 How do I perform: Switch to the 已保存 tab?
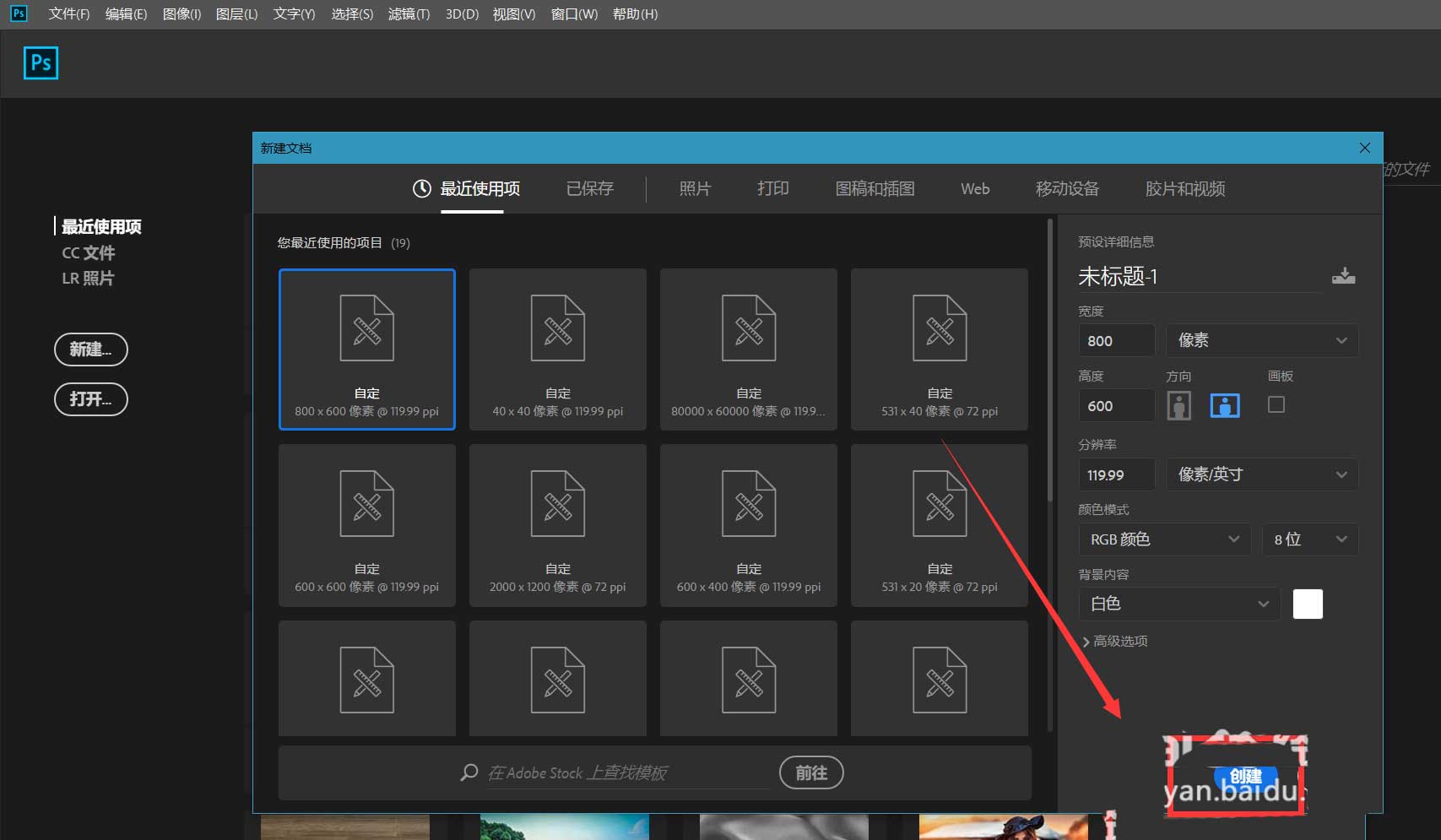pos(590,188)
